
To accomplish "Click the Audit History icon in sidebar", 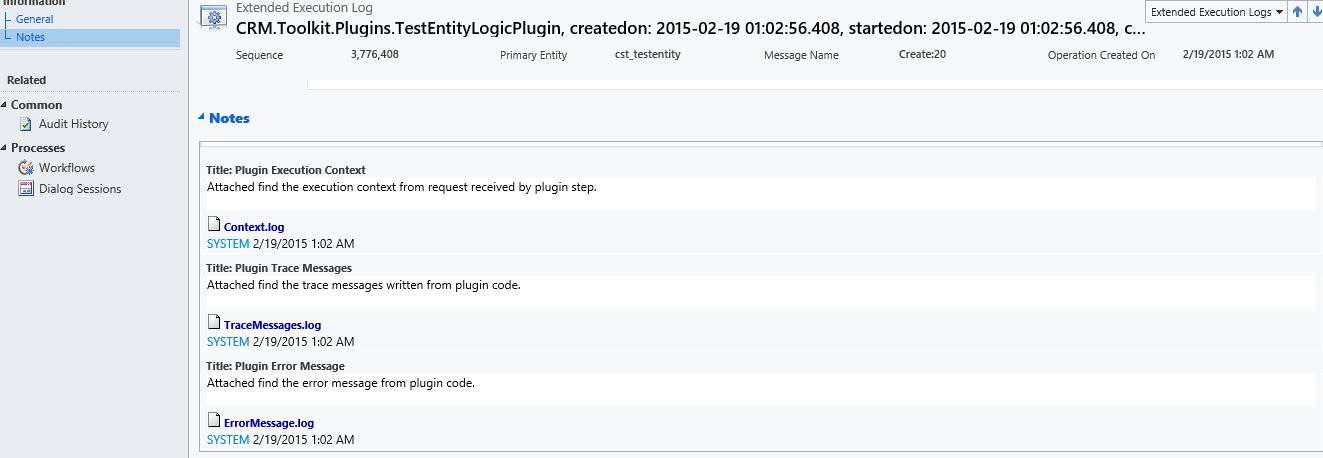I will [26, 124].
